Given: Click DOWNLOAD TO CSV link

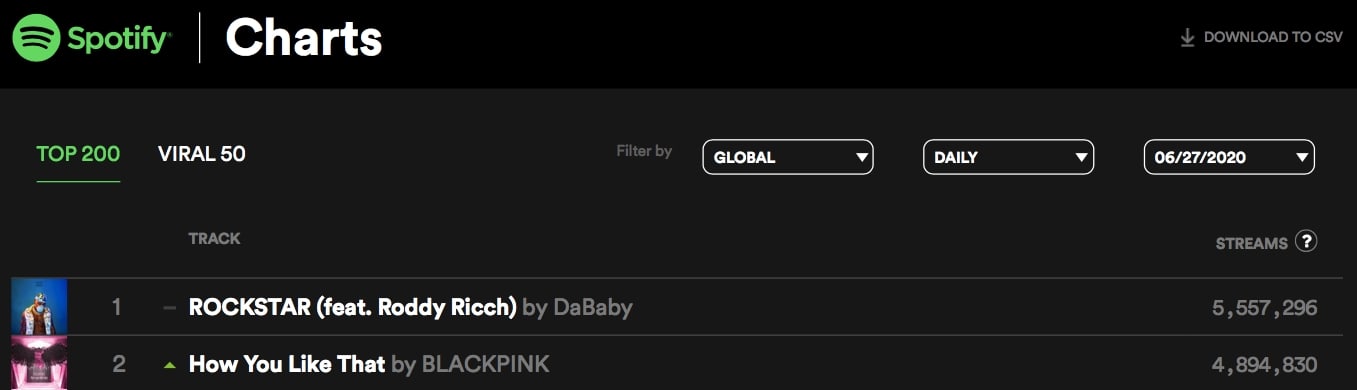Looking at the screenshot, I should click(1262, 37).
